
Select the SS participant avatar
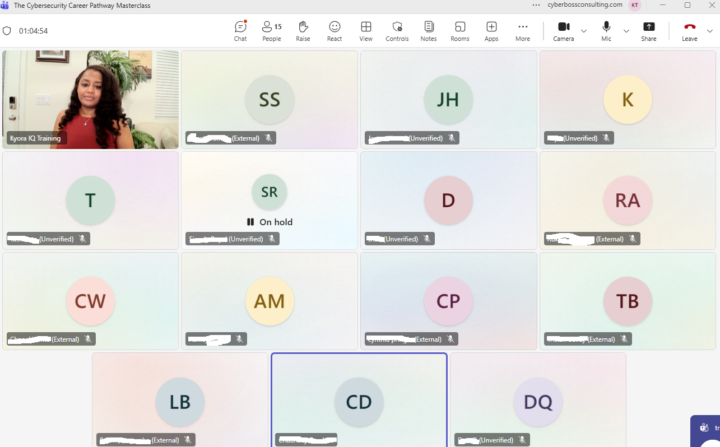click(x=270, y=100)
